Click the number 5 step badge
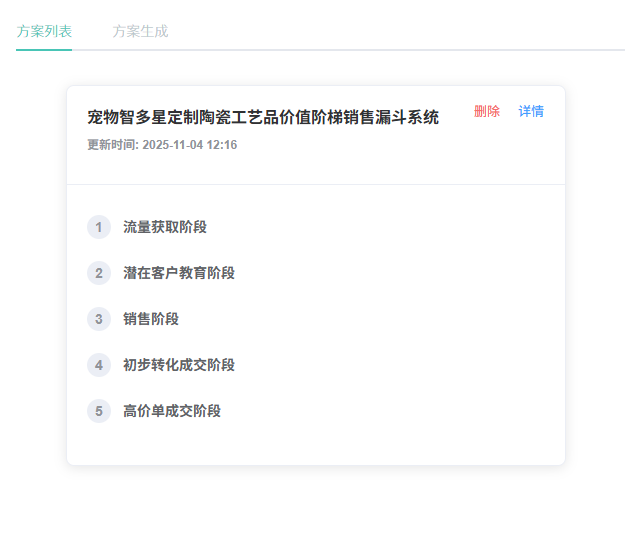The width and height of the screenshot is (625, 533). click(x=98, y=411)
